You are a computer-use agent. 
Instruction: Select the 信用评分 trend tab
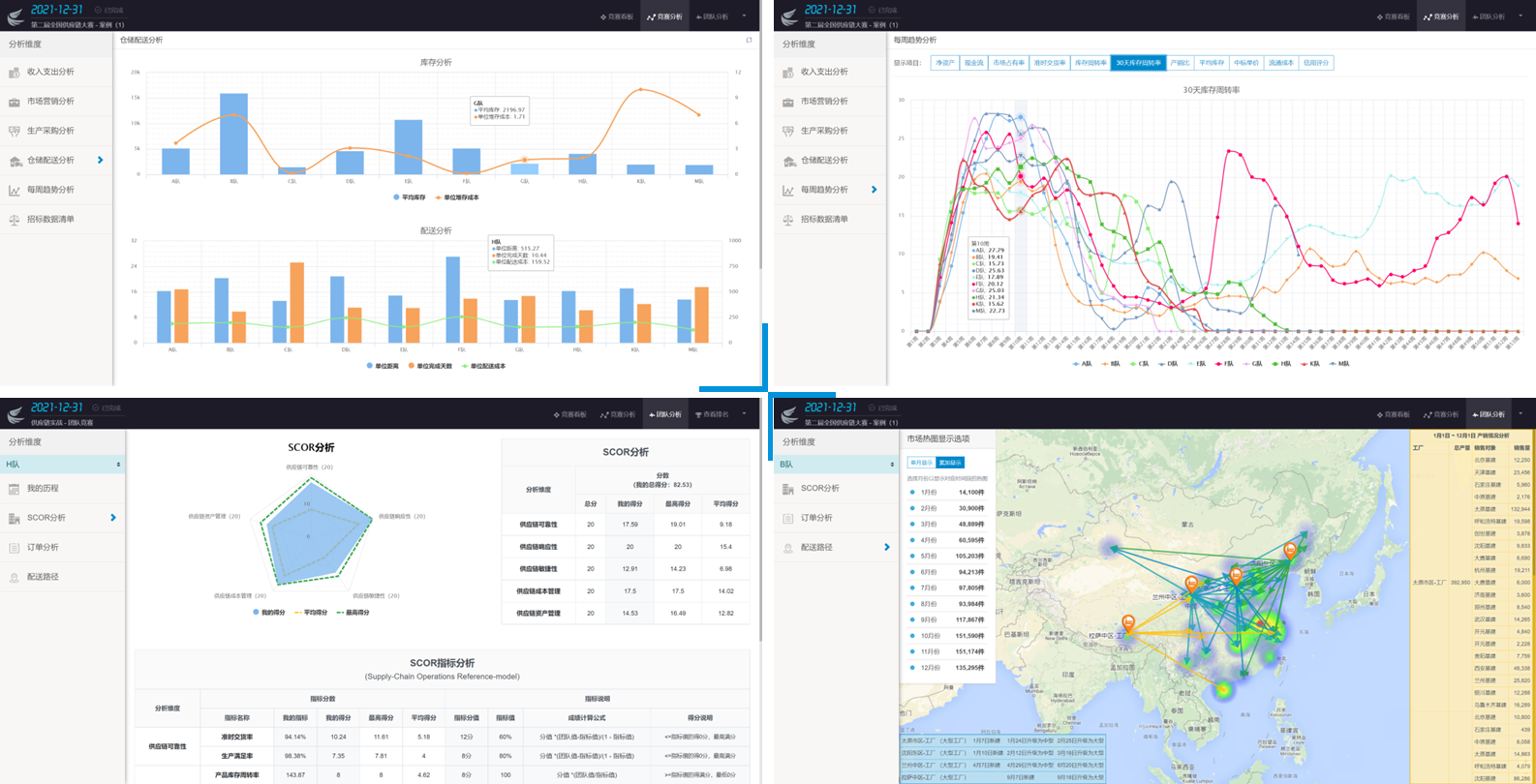click(1316, 63)
